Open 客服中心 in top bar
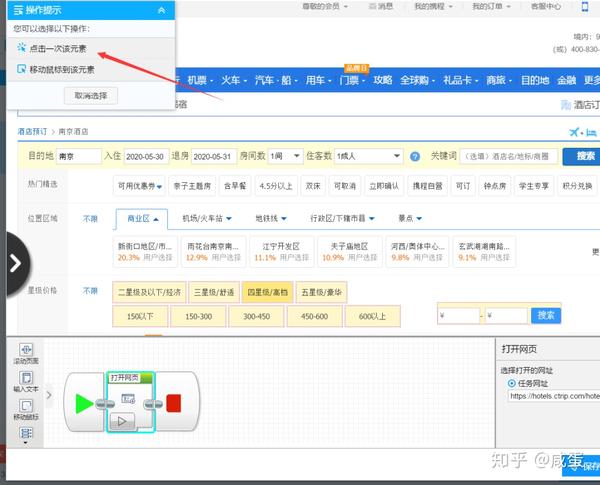Screen dimensions: 600x485 point(546,6)
